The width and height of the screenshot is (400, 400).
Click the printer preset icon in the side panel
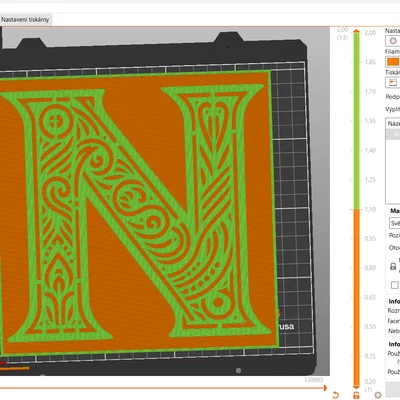pyautogui.click(x=393, y=82)
